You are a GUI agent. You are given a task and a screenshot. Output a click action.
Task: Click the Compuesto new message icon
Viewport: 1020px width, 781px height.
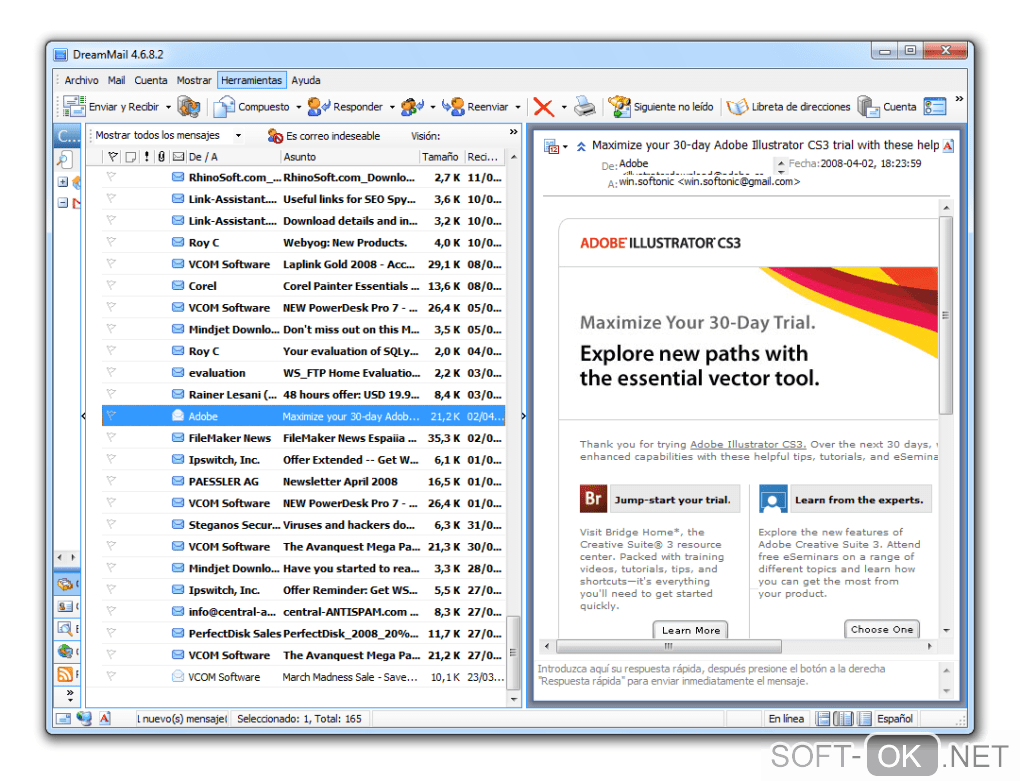(x=224, y=107)
